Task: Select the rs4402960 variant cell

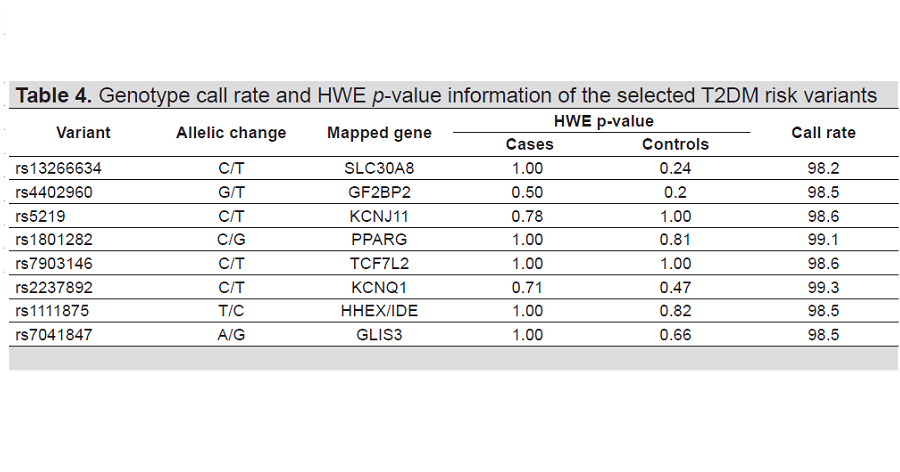Action: 55,192
